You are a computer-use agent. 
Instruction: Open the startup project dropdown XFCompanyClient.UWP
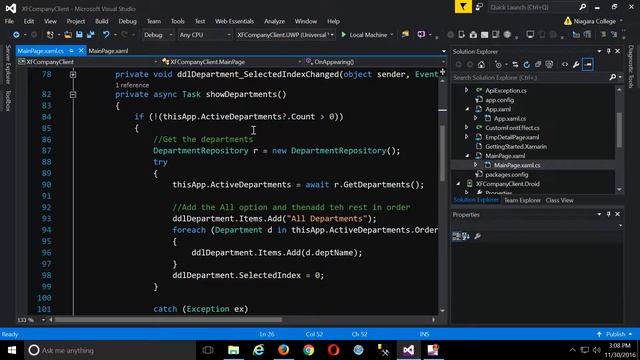[x=285, y=35]
